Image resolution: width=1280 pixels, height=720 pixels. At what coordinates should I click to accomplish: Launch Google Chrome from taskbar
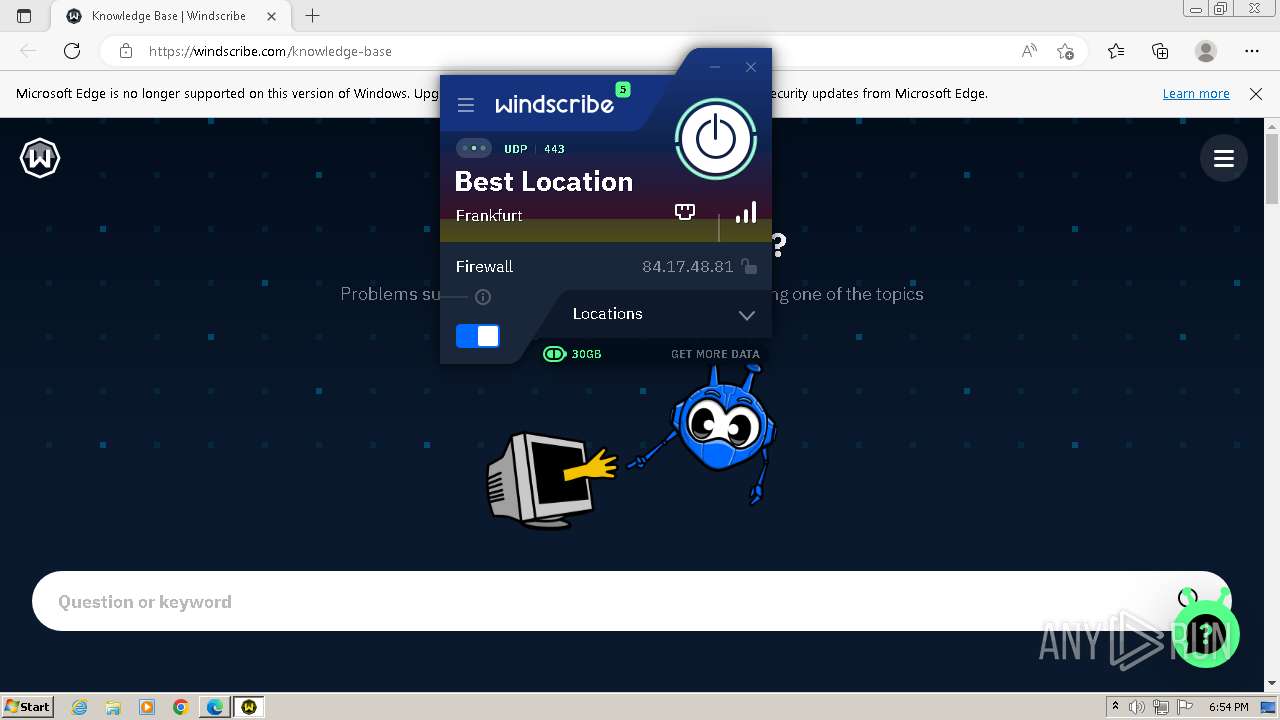click(x=181, y=707)
